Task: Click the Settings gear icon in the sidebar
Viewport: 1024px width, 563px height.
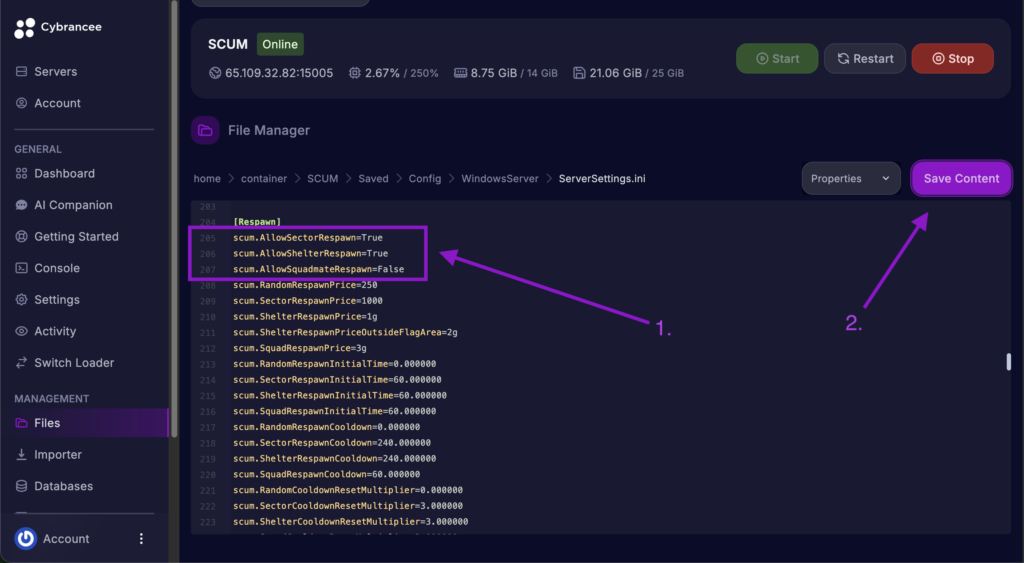Action: (22, 300)
